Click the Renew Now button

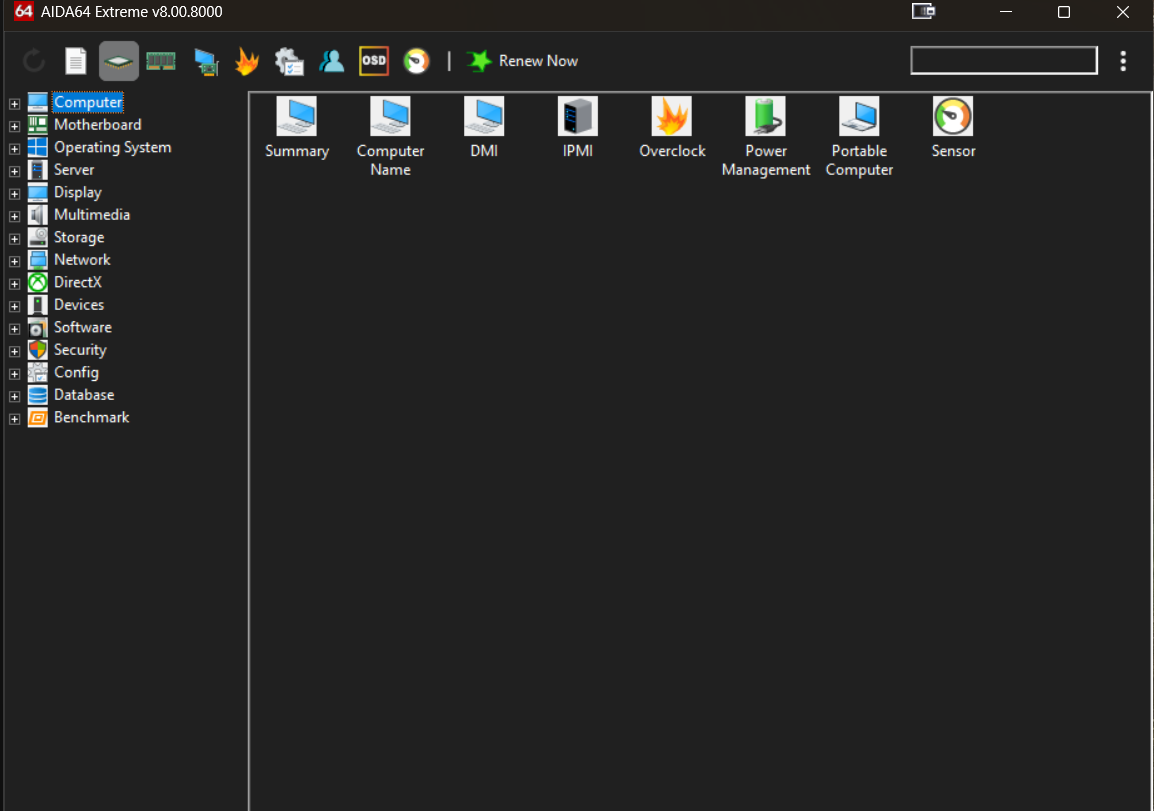523,61
